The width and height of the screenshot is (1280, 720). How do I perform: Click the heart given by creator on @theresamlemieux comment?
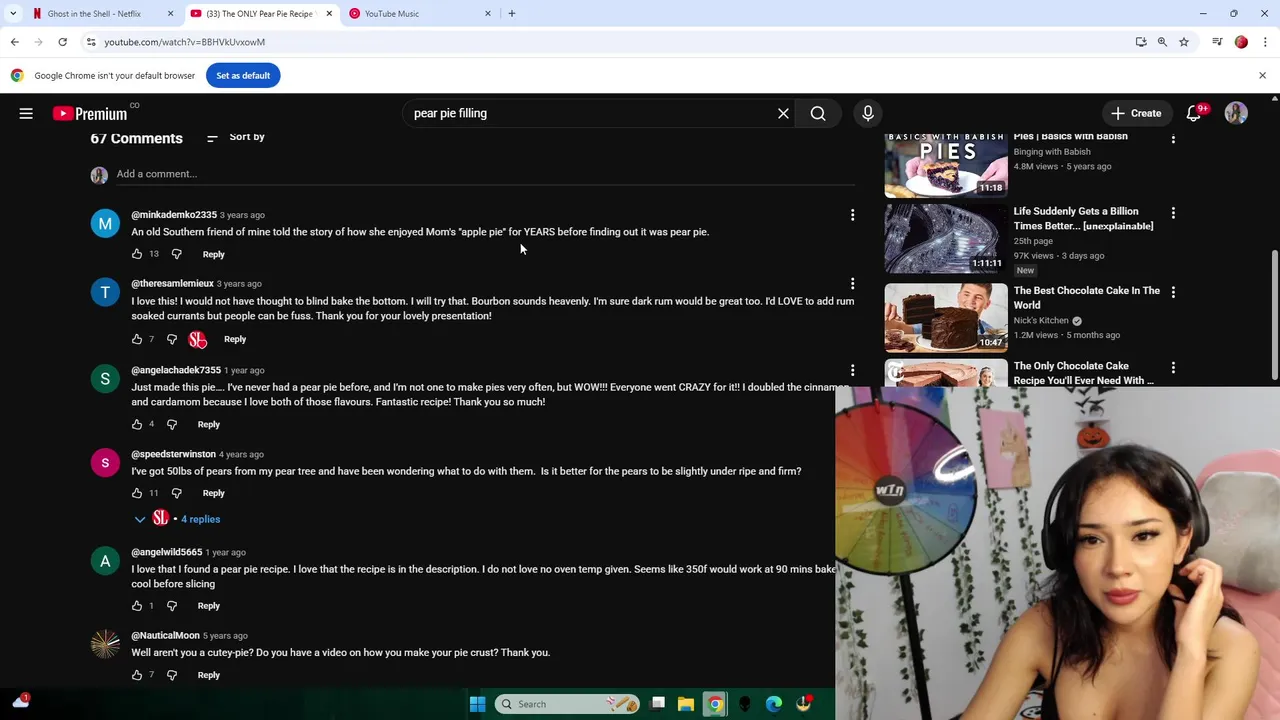pyautogui.click(x=198, y=340)
